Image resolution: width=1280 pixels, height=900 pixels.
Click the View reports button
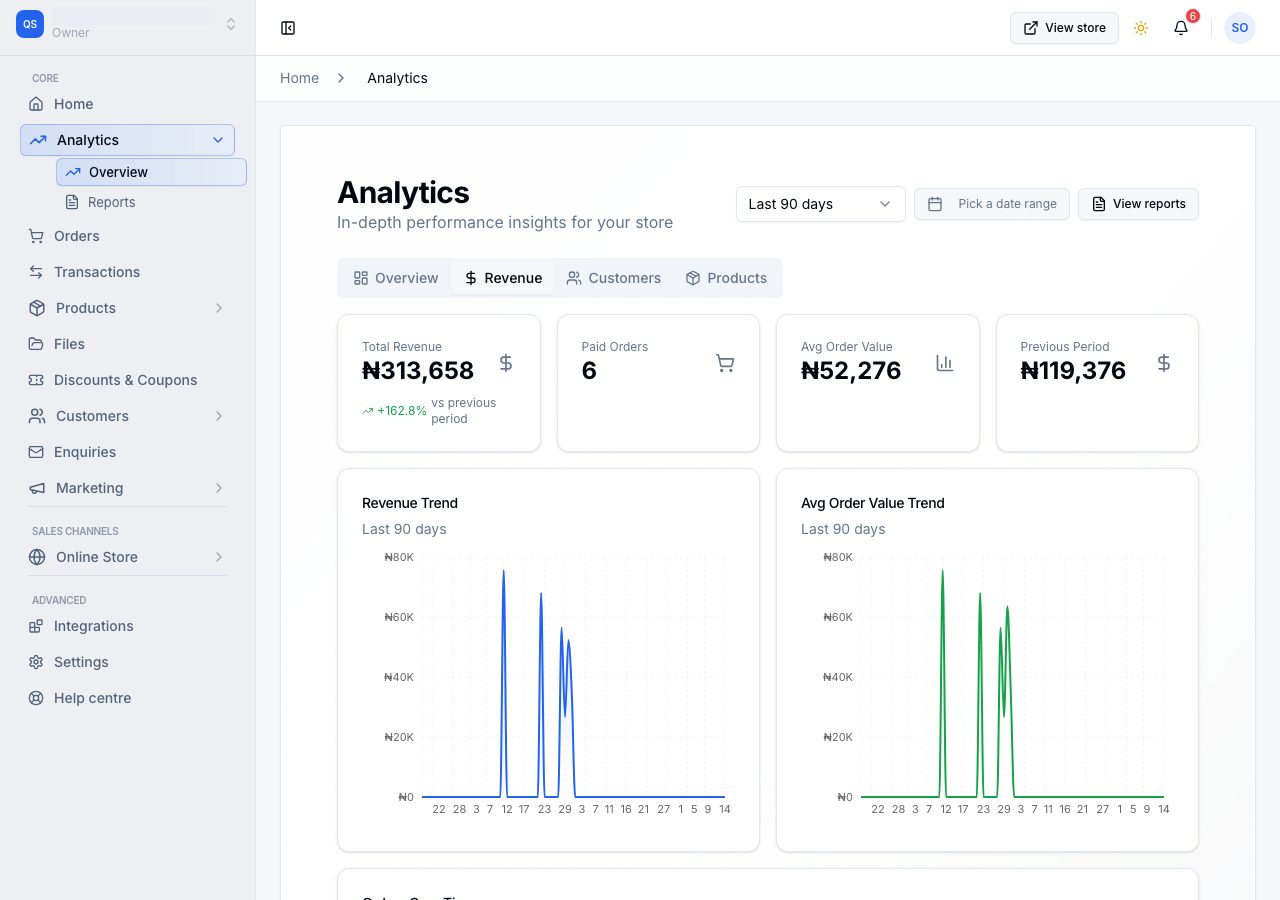[1138, 204]
